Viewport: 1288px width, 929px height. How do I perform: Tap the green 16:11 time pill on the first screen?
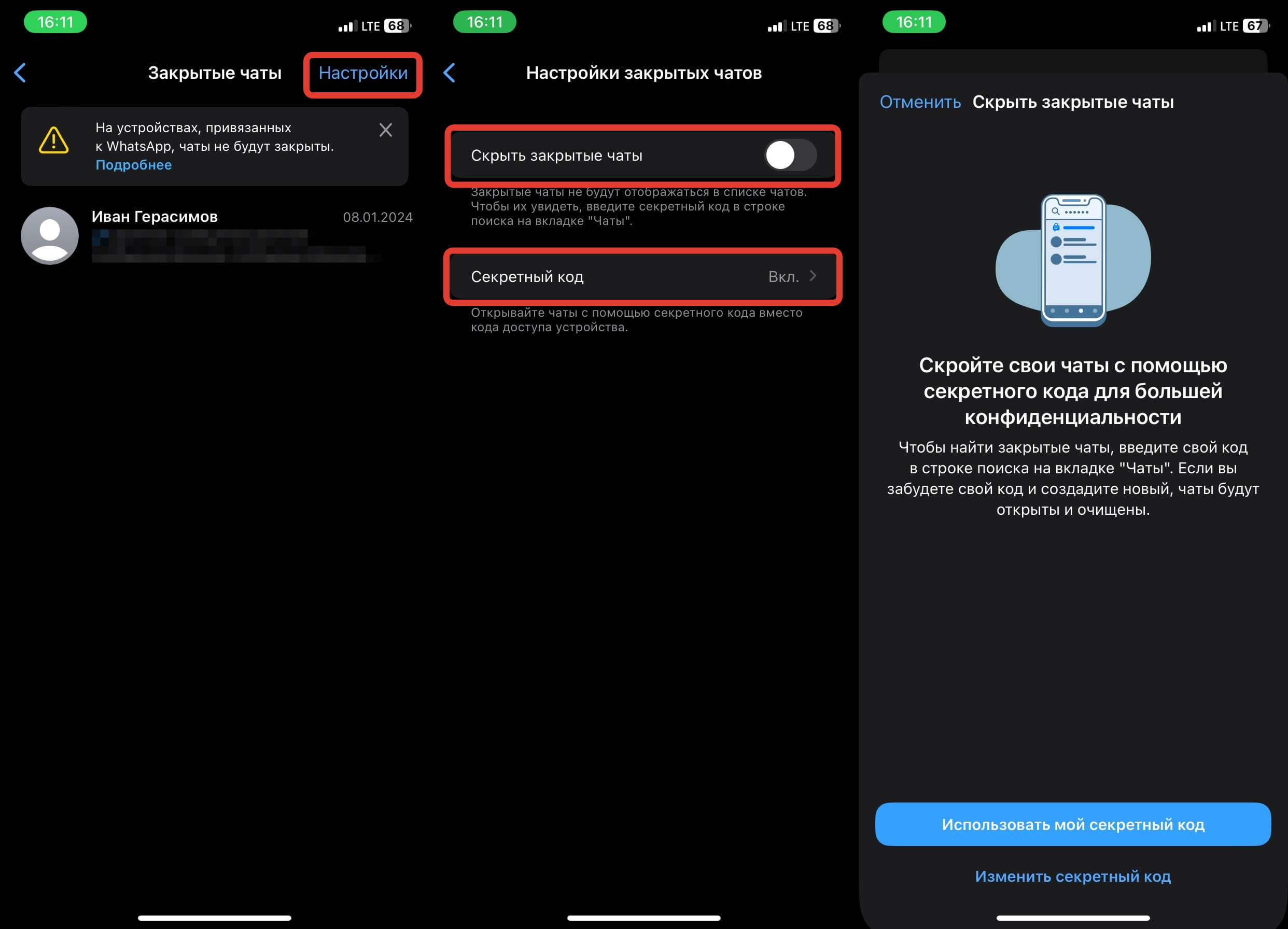coord(55,22)
